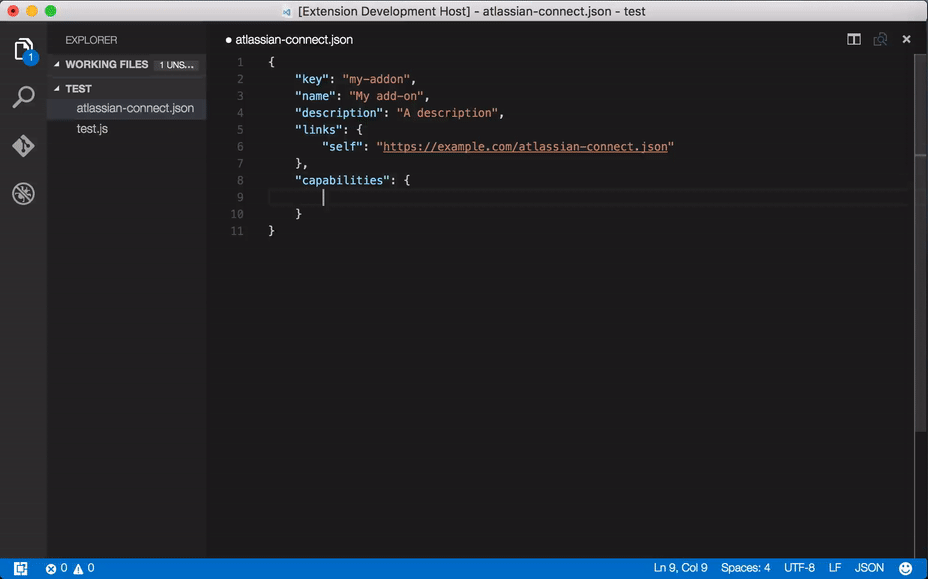Click the bottom-left status bar window icon
The image size is (928, 579).
coord(20,568)
